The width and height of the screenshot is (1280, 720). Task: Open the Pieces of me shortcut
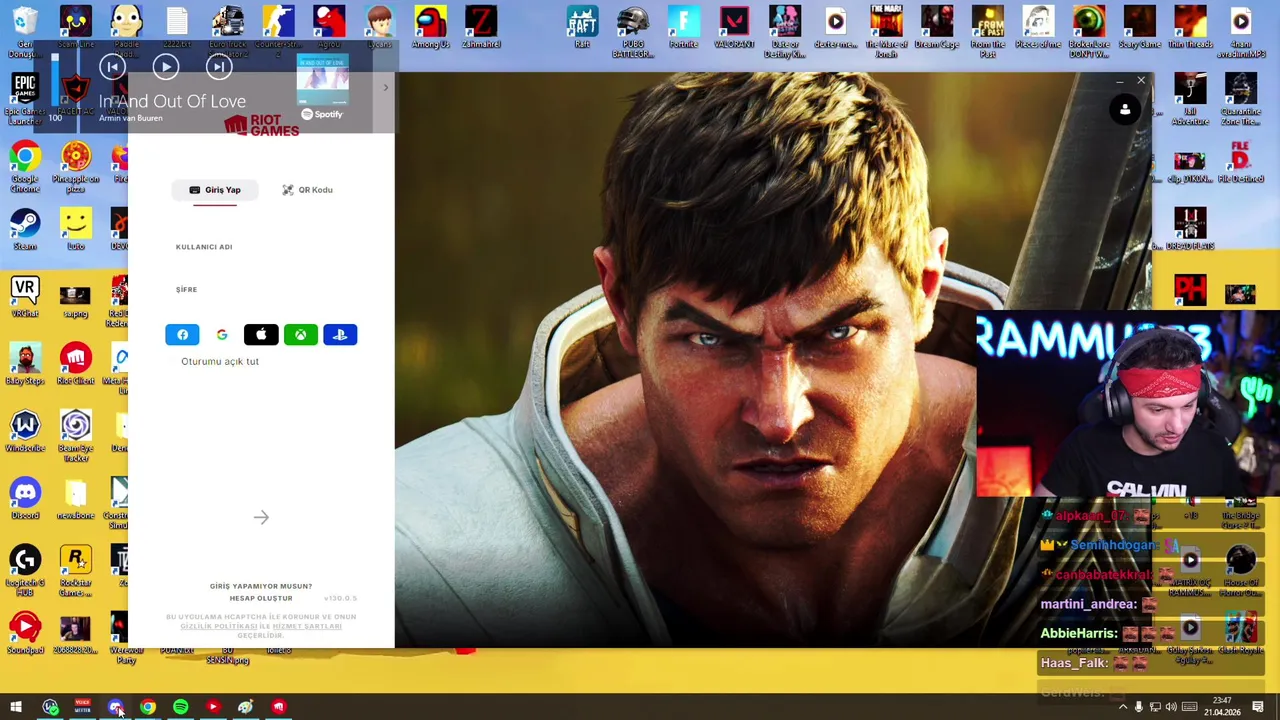[1038, 27]
